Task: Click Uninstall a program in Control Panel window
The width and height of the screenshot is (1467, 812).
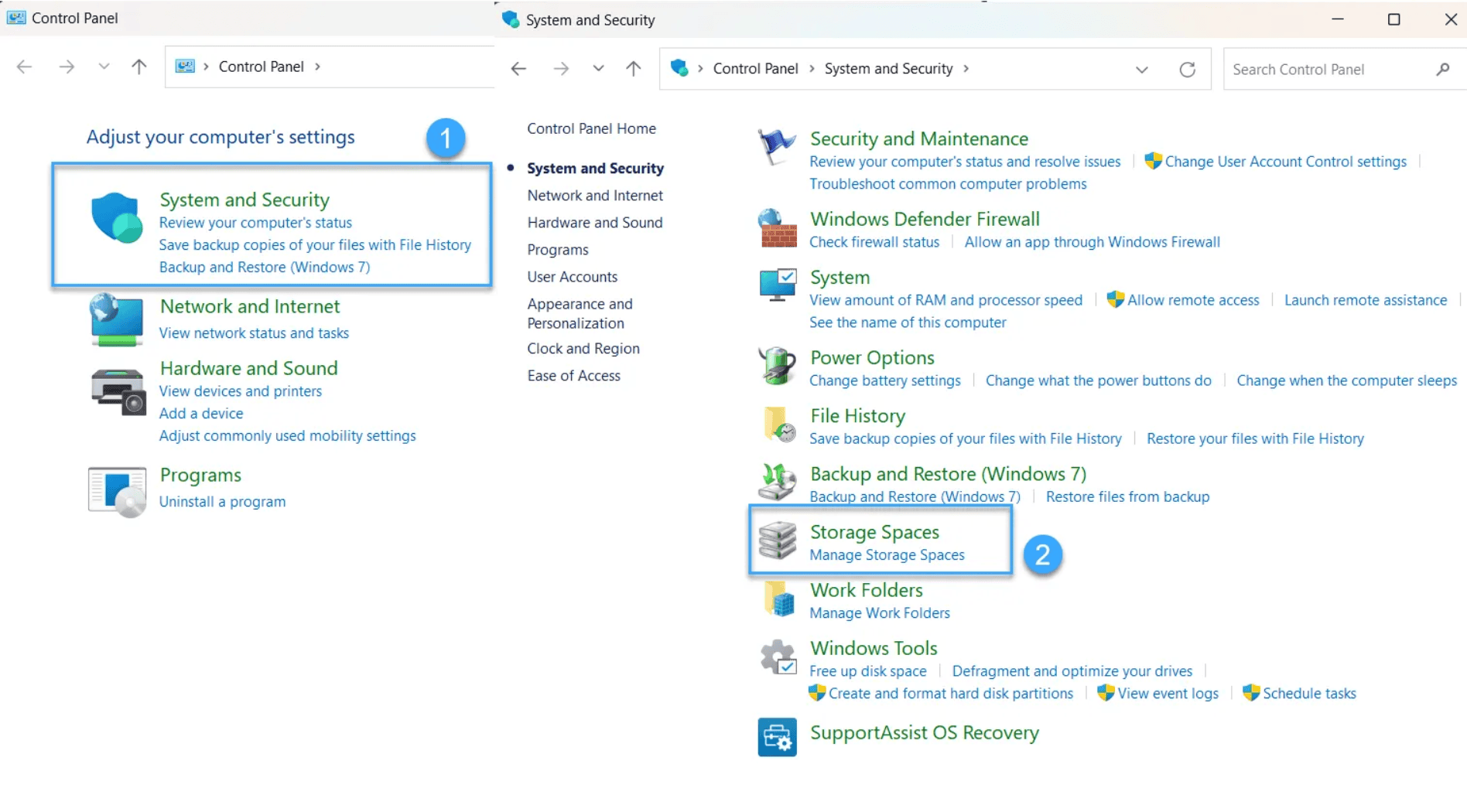Action: pyautogui.click(x=222, y=502)
